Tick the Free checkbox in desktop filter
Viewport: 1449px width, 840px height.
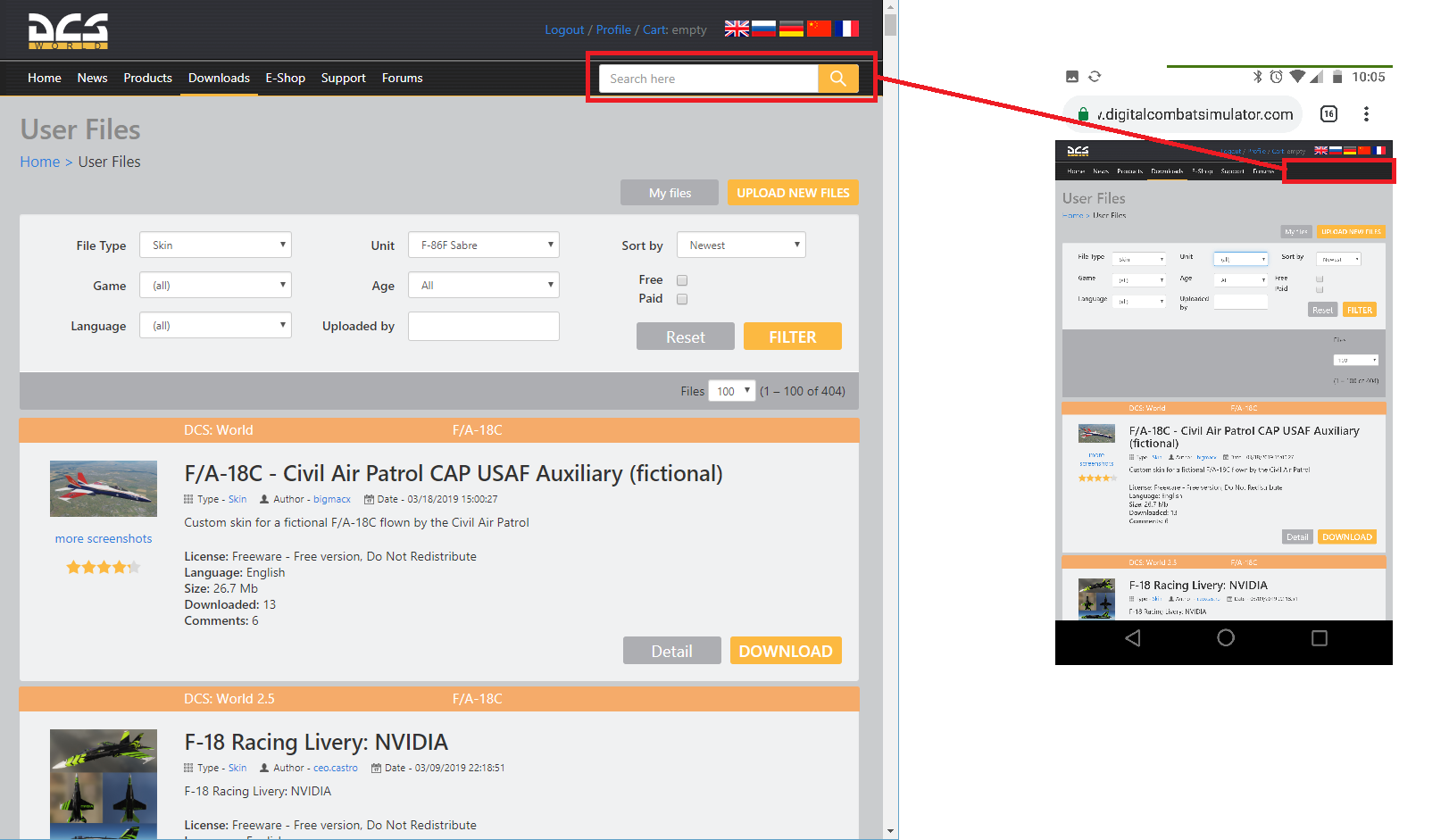[682, 280]
